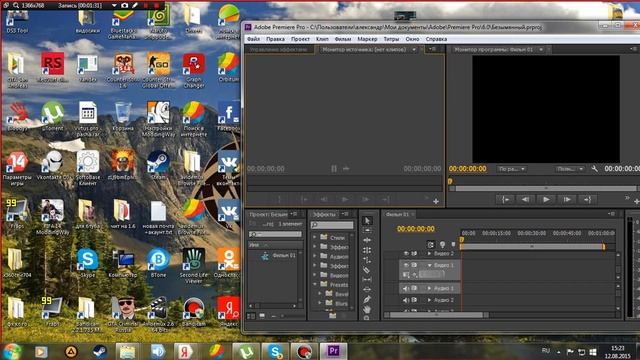
Task: Step forward one frame in Program Monitor
Action: tap(567, 200)
